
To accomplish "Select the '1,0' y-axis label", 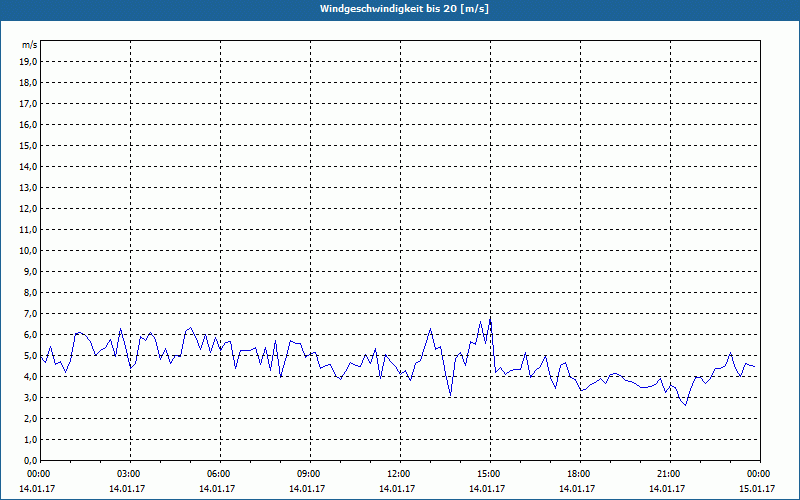I will (30, 439).
